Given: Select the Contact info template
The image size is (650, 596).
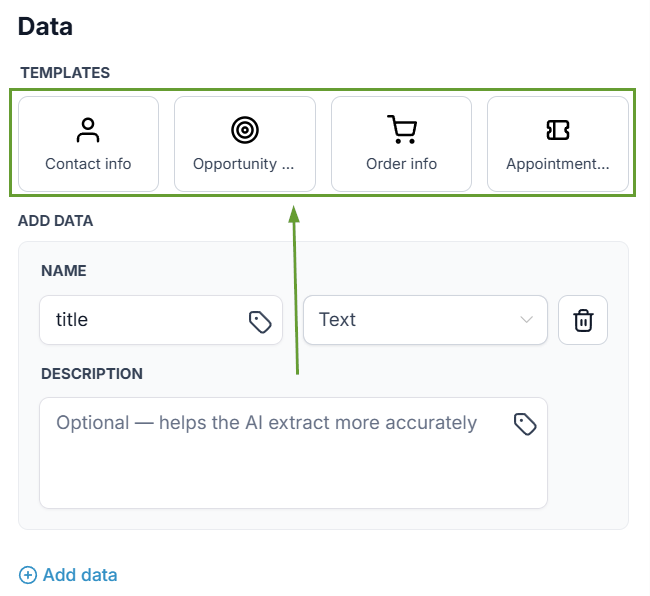Looking at the screenshot, I should click(88, 144).
